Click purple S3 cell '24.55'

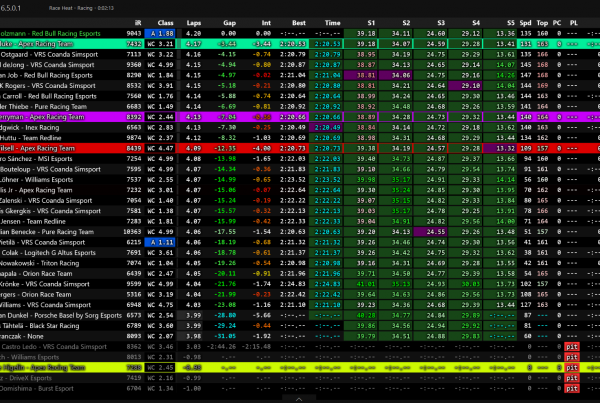coord(430,232)
